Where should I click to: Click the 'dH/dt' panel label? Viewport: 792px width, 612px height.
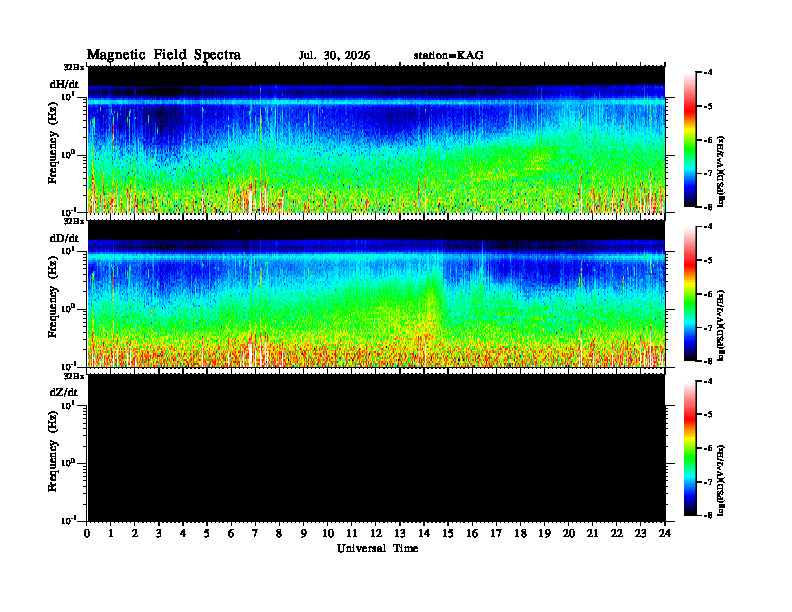[64, 84]
